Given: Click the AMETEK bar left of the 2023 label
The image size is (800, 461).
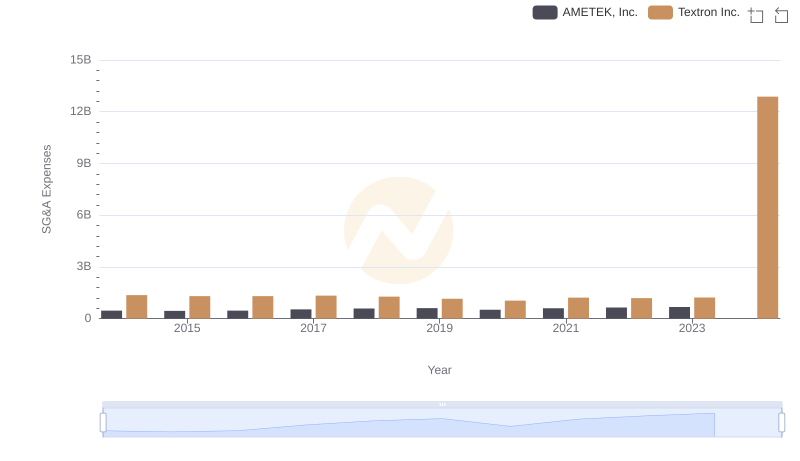Looking at the screenshot, I should (679, 313).
